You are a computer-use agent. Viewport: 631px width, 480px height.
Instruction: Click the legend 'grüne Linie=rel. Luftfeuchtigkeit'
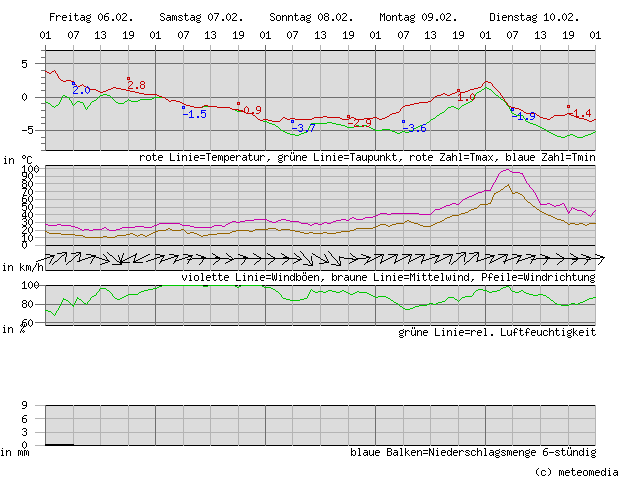[x=497, y=332]
